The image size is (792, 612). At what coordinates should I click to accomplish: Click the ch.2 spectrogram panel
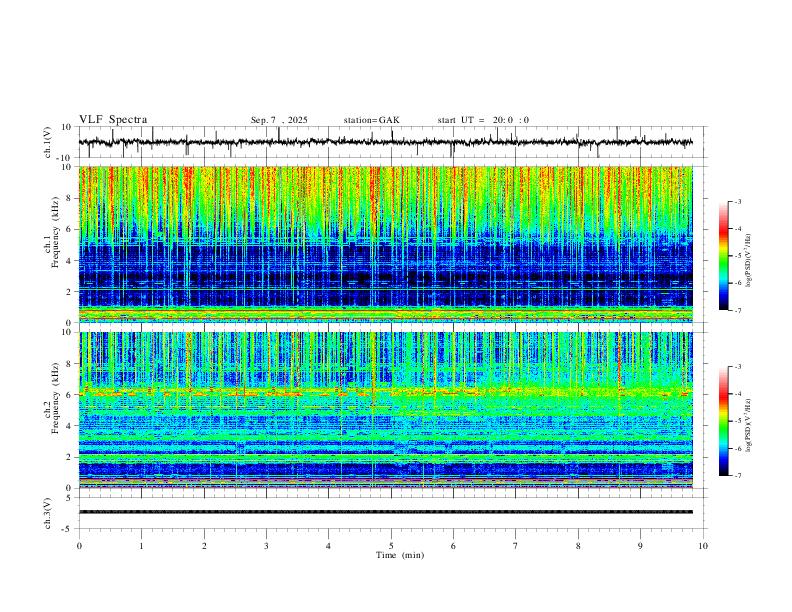385,410
